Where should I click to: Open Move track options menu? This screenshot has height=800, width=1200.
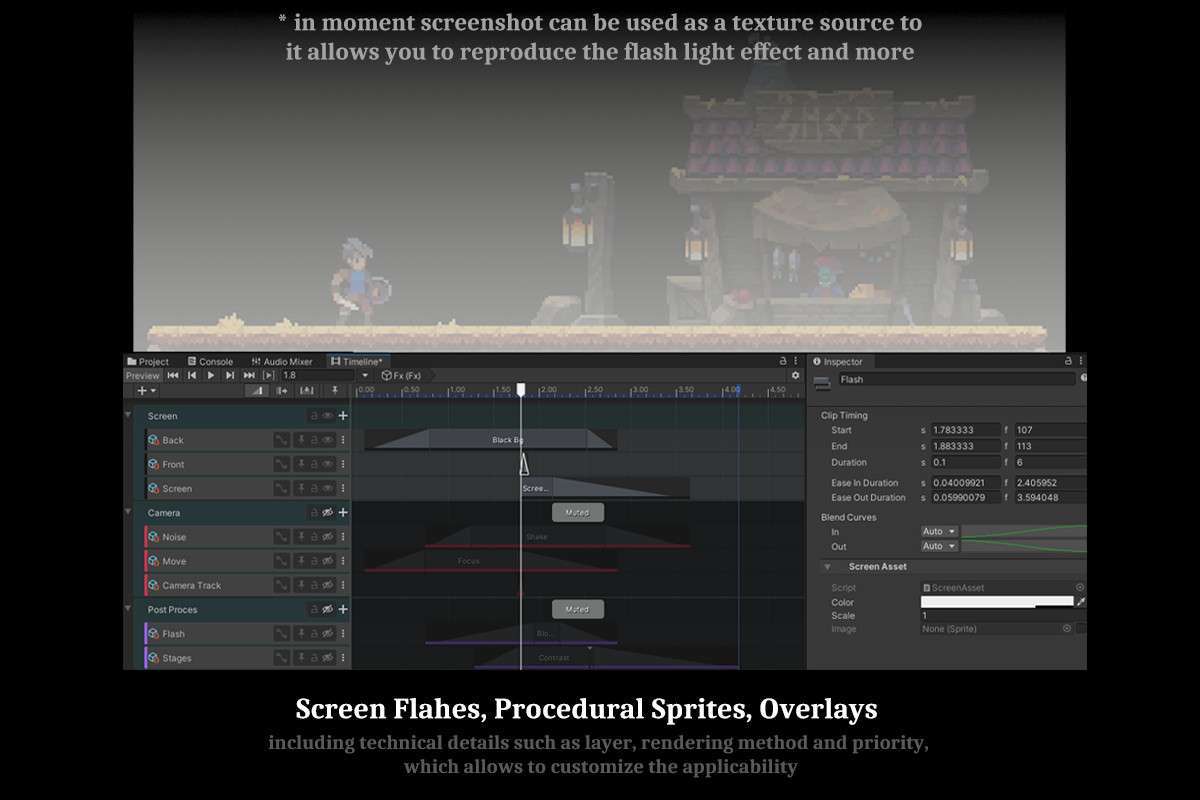point(343,561)
